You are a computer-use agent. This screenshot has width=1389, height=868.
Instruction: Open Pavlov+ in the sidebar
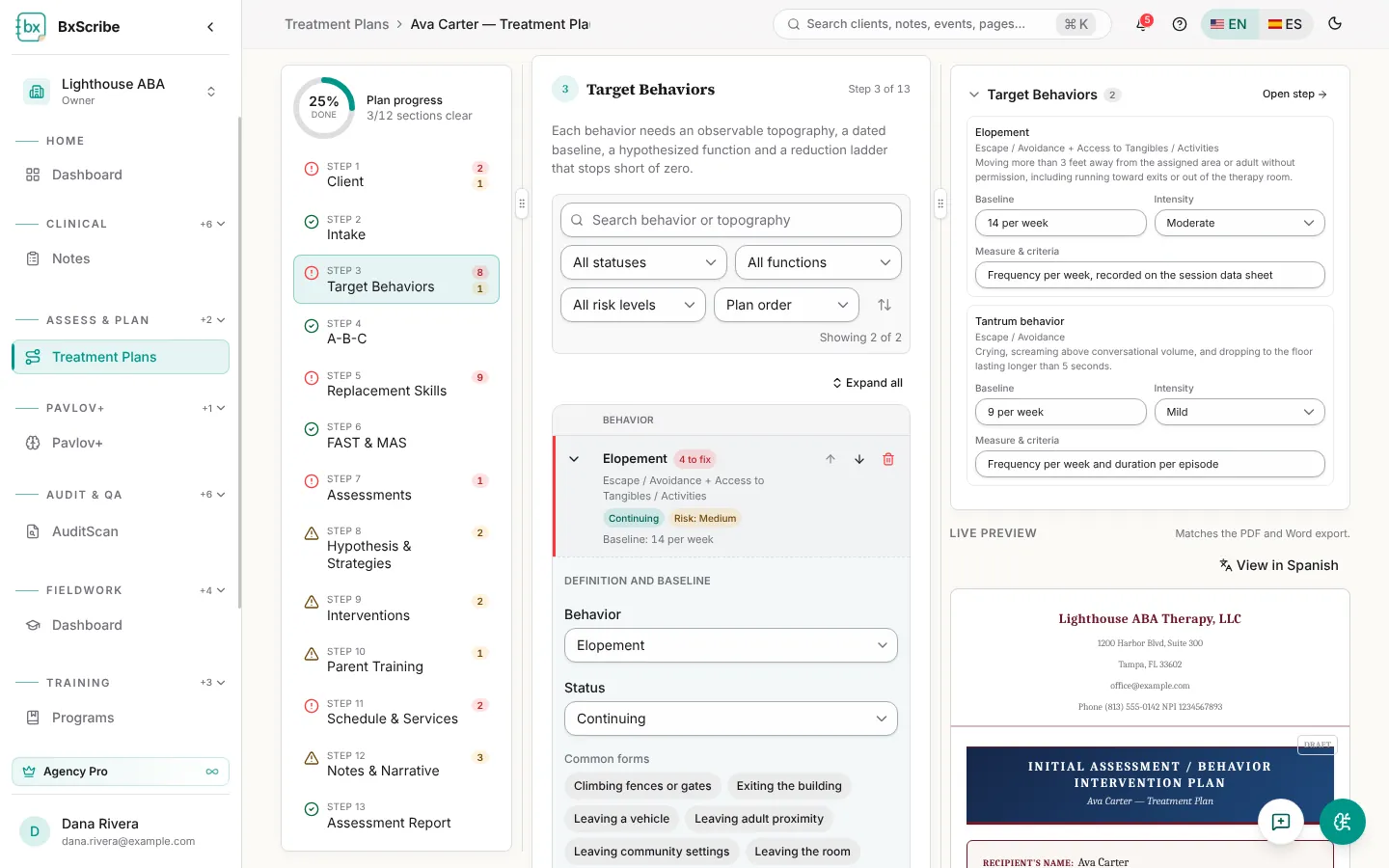coord(121,443)
